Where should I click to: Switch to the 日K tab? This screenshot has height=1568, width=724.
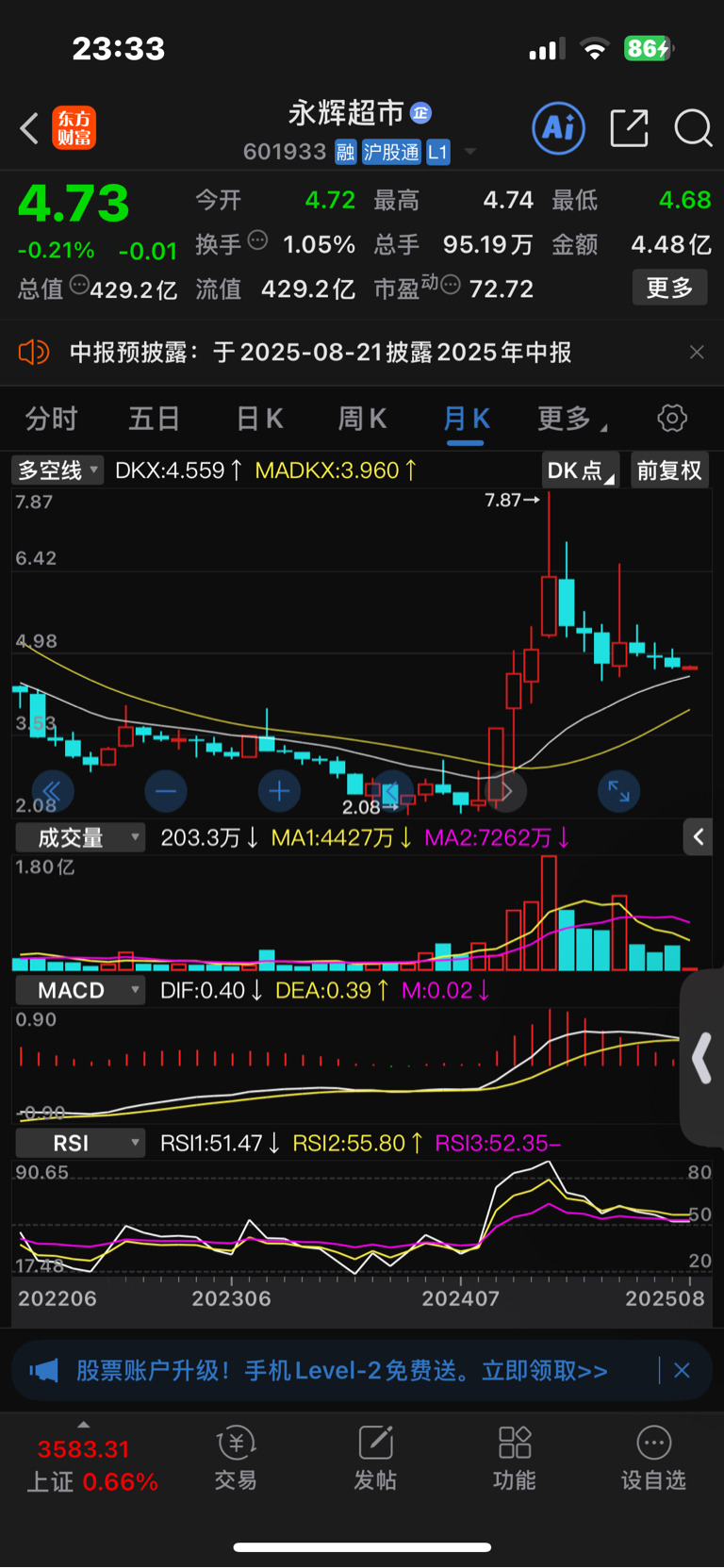click(259, 419)
